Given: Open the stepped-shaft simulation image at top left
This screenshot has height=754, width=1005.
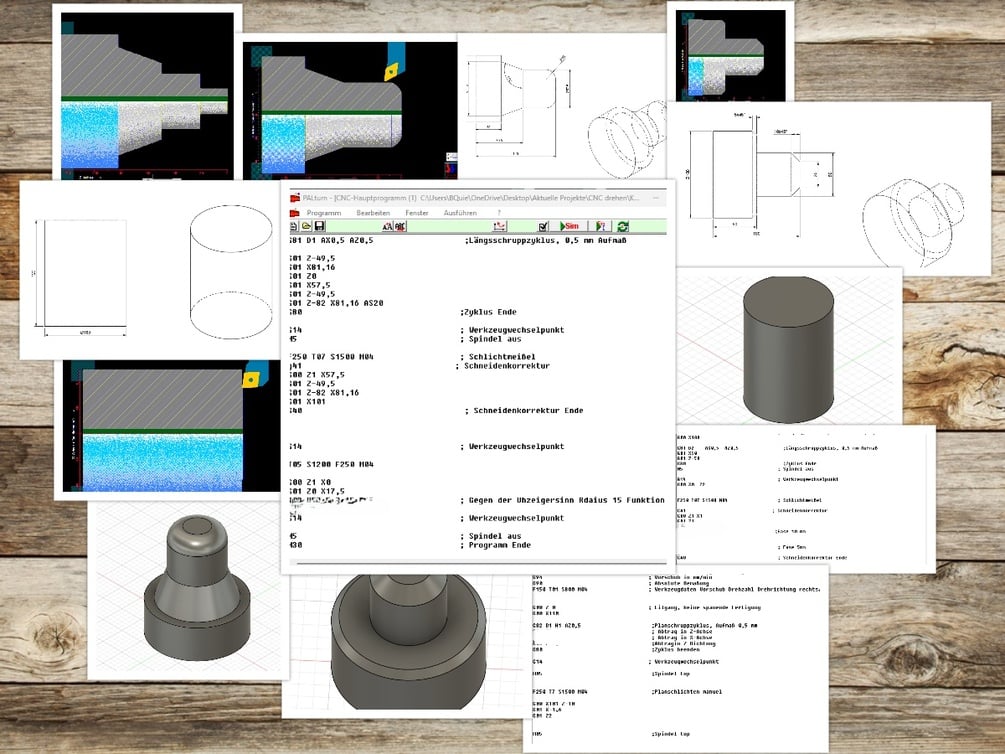Looking at the screenshot, I should pos(147,96).
